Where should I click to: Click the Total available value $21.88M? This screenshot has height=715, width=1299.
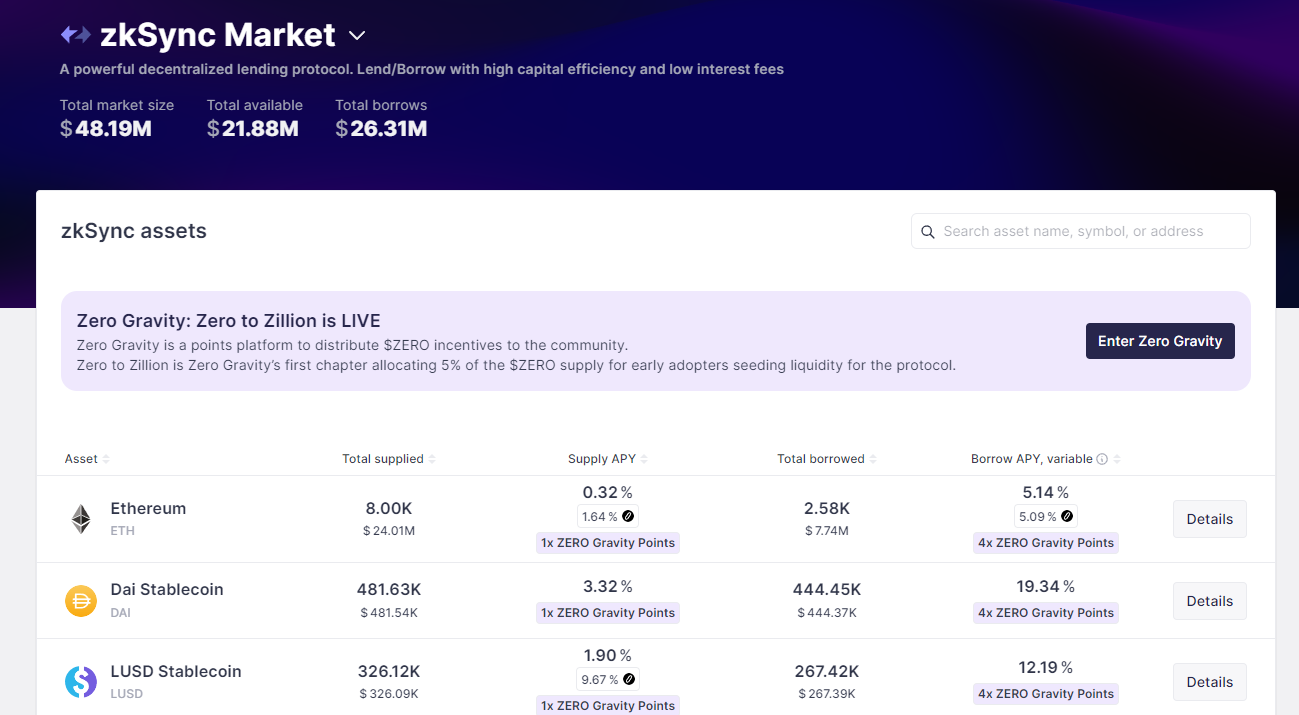coord(253,128)
